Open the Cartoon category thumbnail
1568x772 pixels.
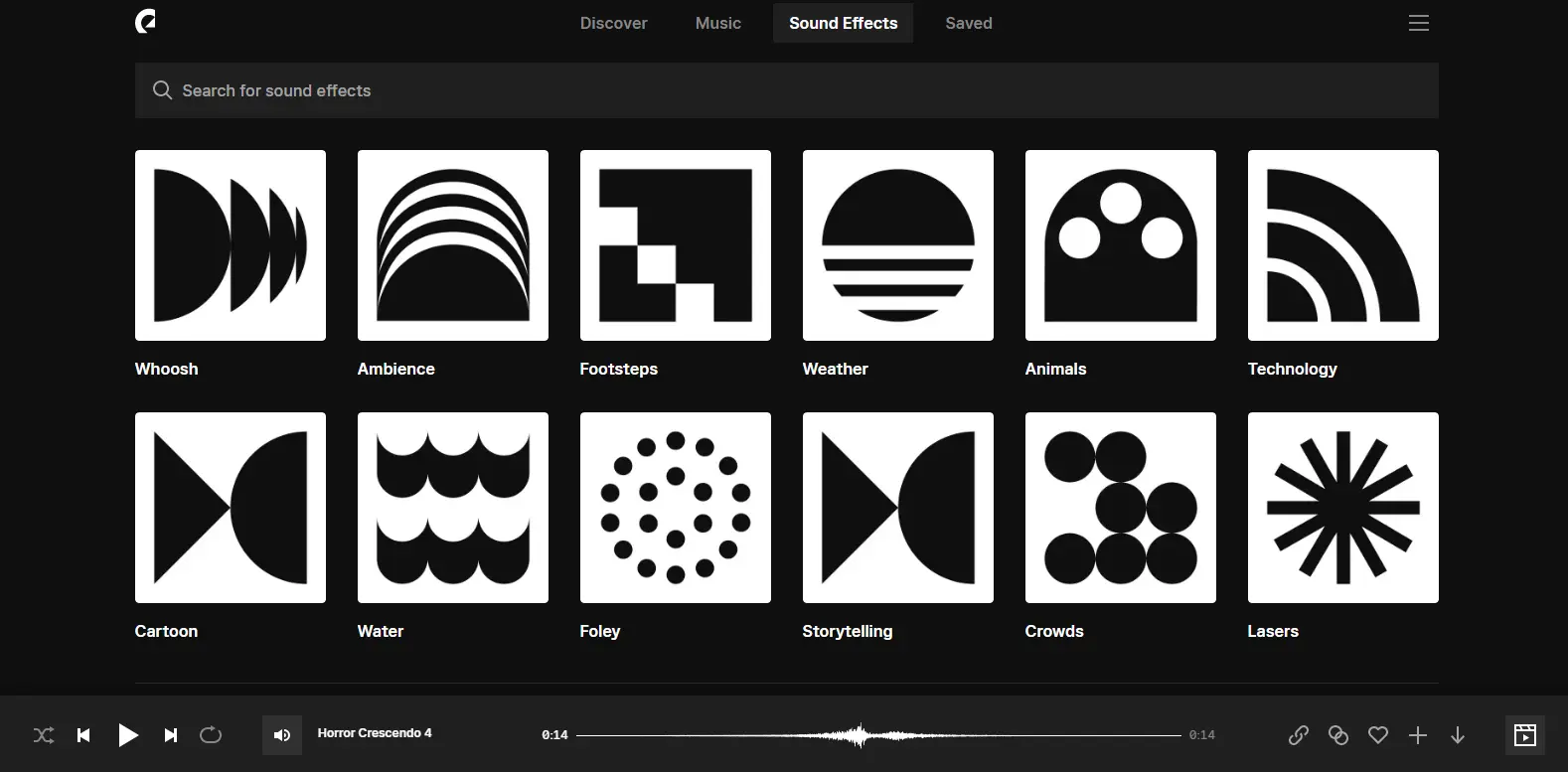pos(231,508)
